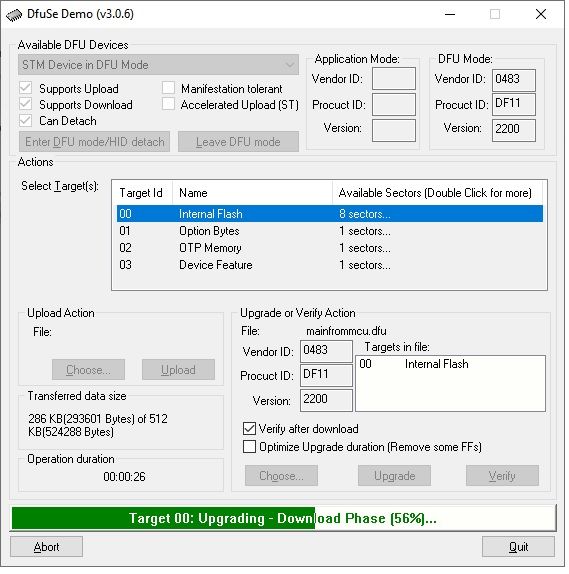The width and height of the screenshot is (569, 574).
Task: Click the Upload button
Action: 178,370
